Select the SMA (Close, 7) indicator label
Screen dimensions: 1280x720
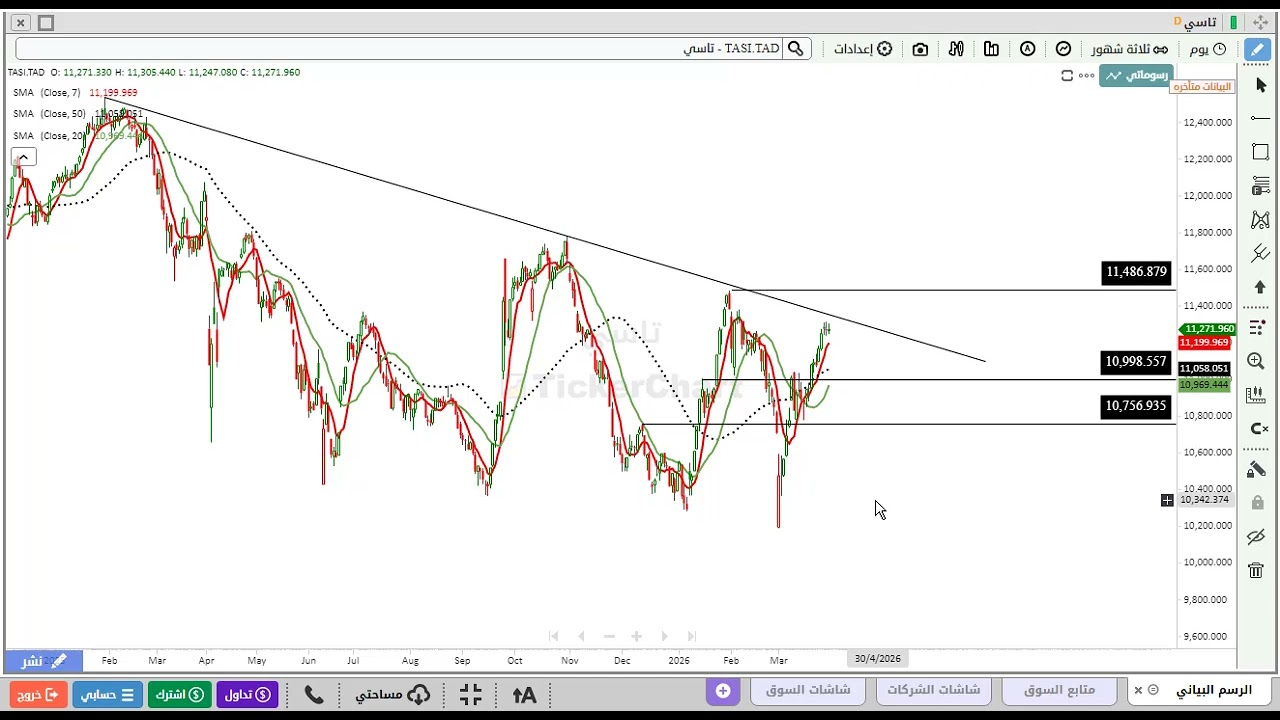[47, 92]
